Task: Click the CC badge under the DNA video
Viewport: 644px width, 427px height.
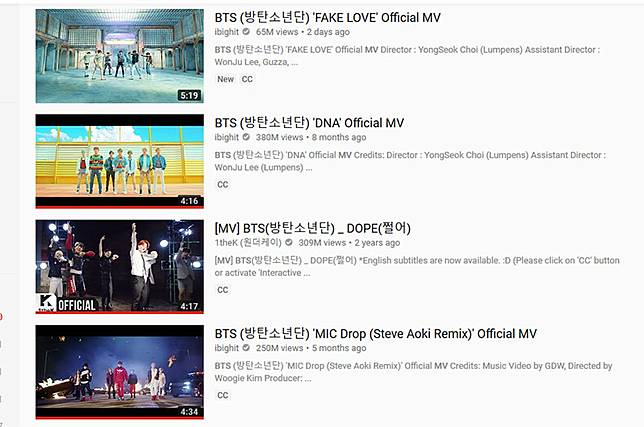Action: point(223,184)
